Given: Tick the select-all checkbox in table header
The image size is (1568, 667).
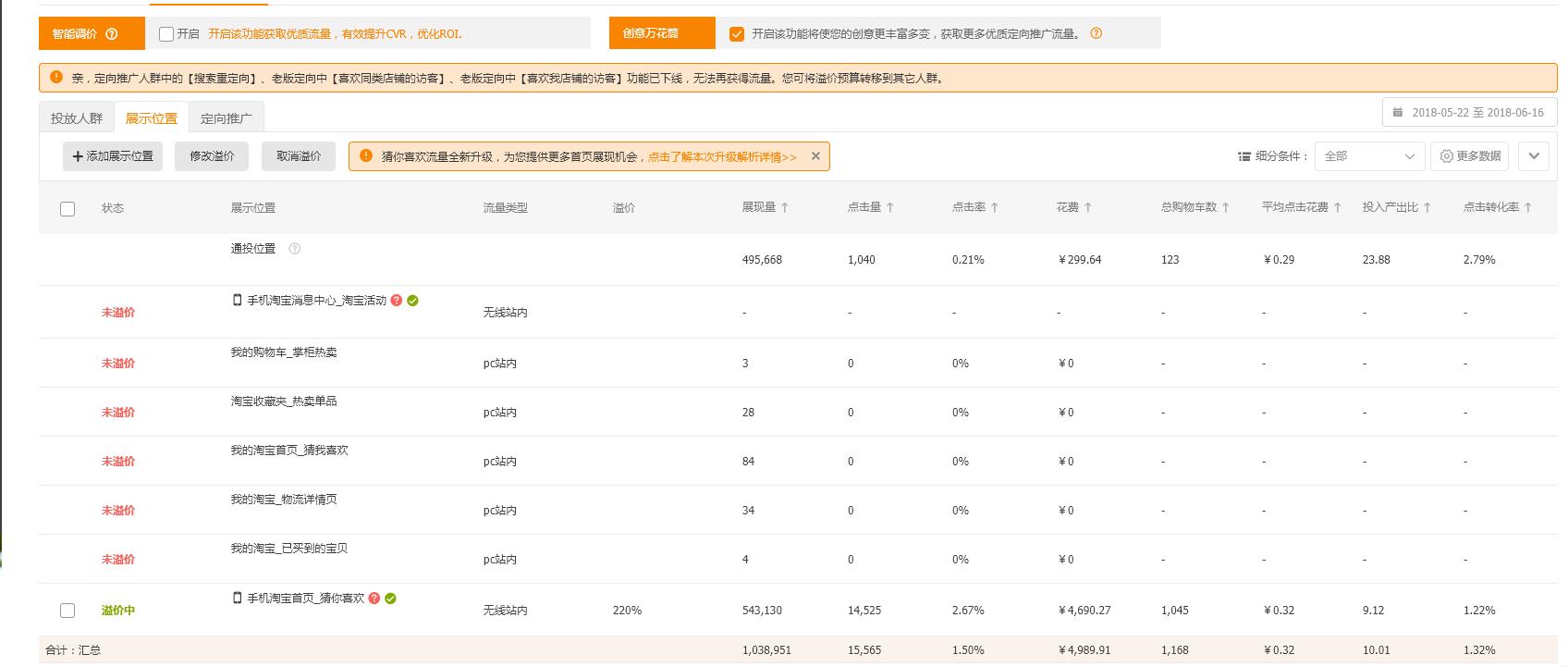Looking at the screenshot, I should pos(67,209).
